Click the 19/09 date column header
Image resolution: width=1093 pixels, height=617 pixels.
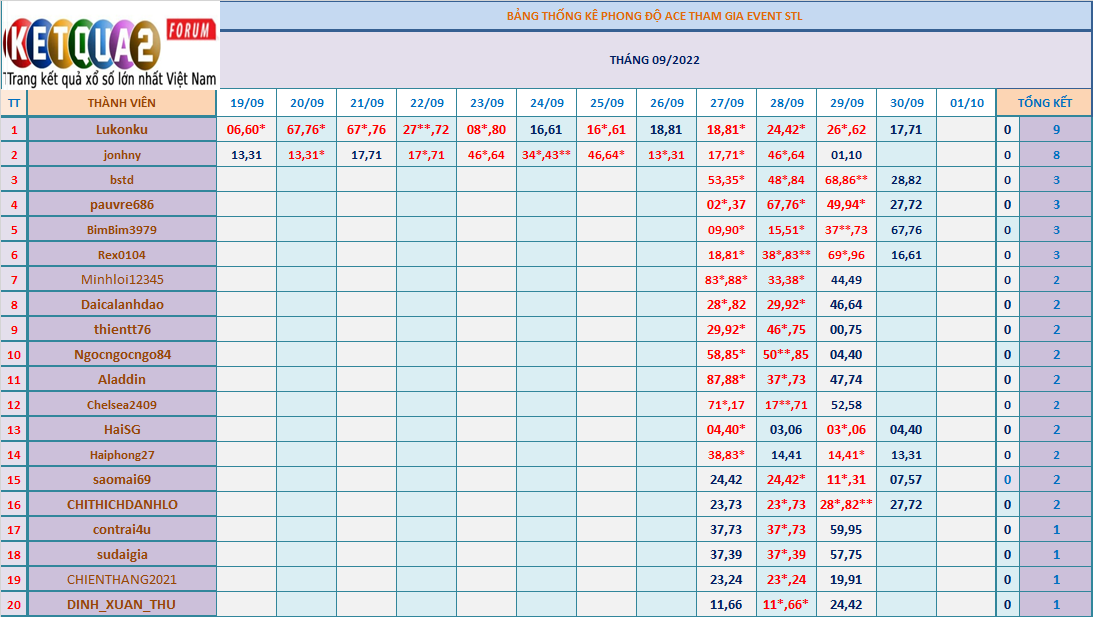247,103
